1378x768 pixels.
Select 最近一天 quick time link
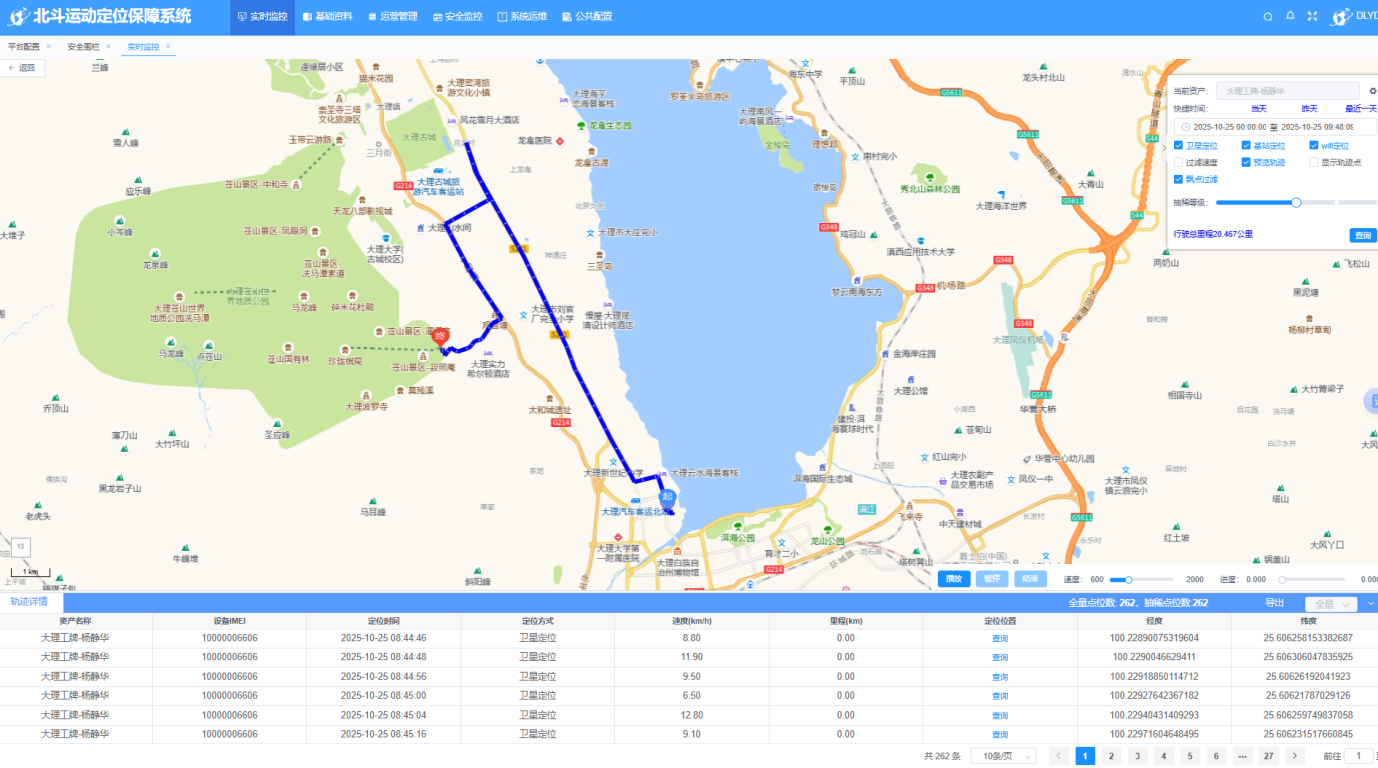coord(1361,109)
